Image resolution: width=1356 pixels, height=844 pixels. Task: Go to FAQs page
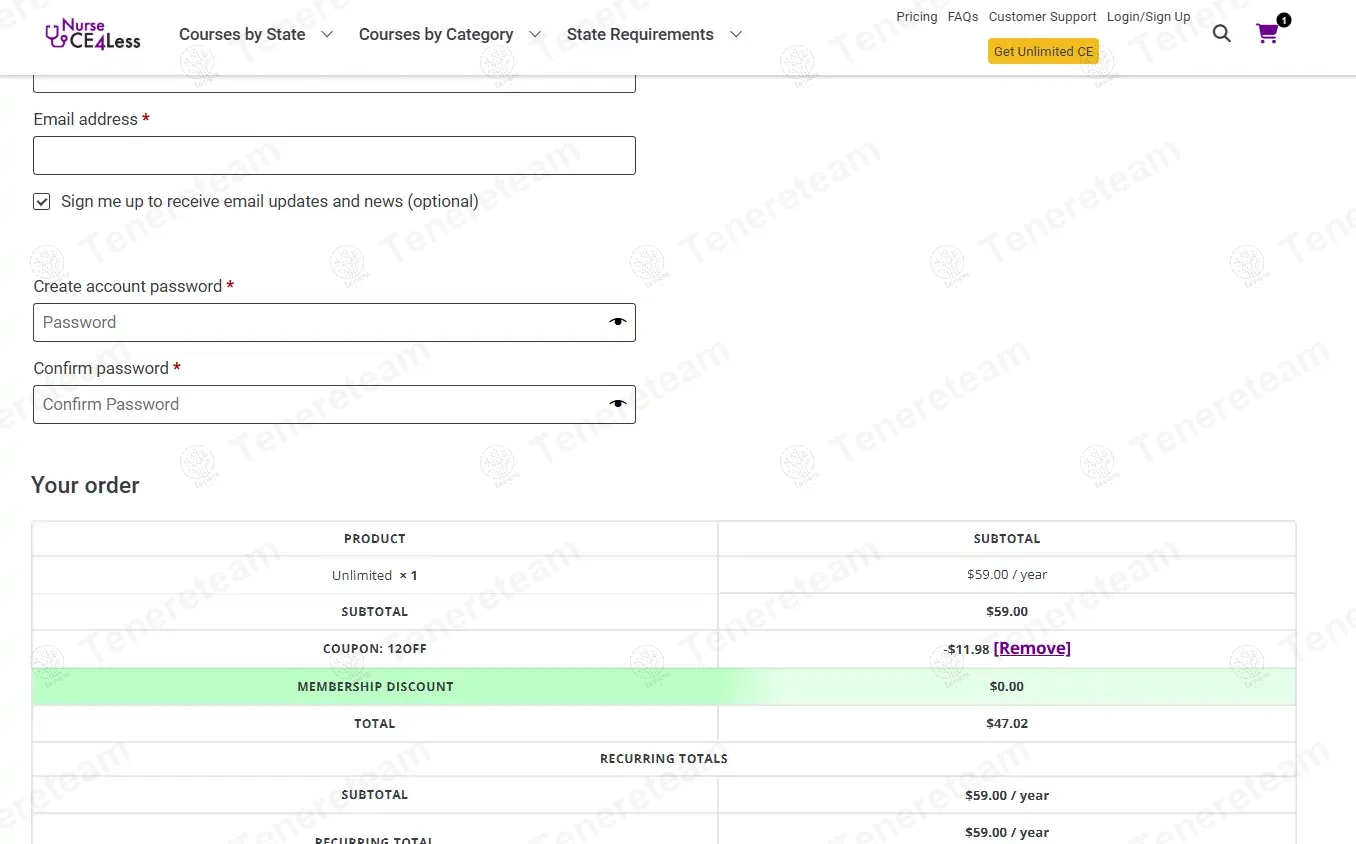(x=962, y=17)
